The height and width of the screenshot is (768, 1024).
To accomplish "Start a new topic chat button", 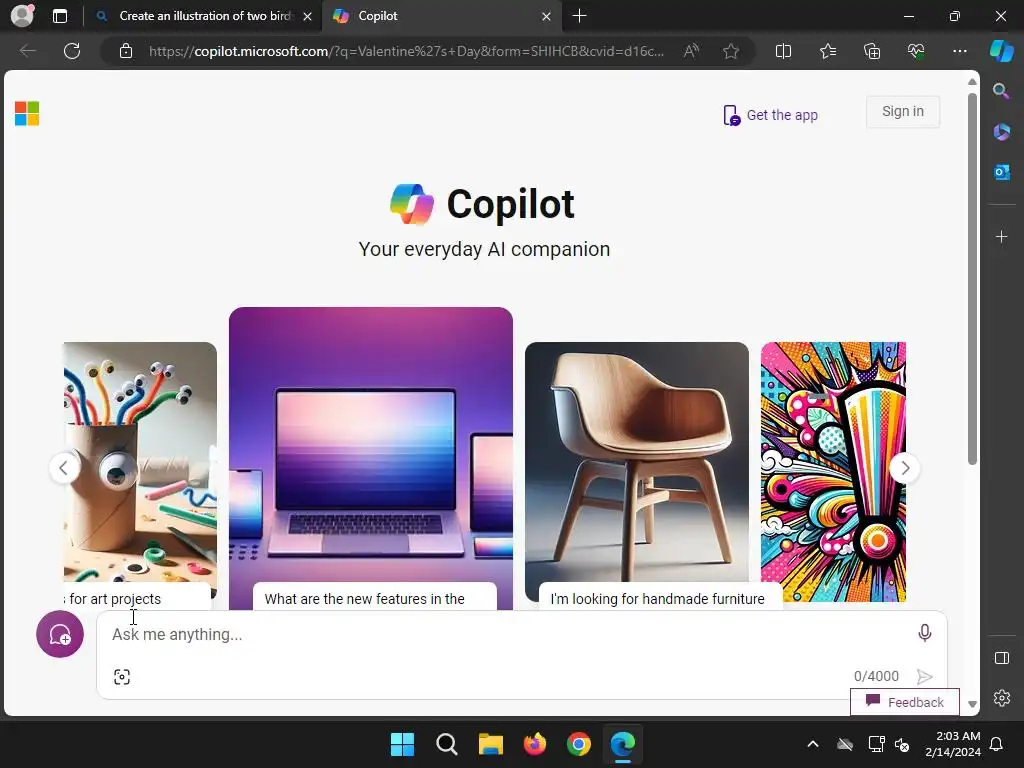I will coord(60,634).
